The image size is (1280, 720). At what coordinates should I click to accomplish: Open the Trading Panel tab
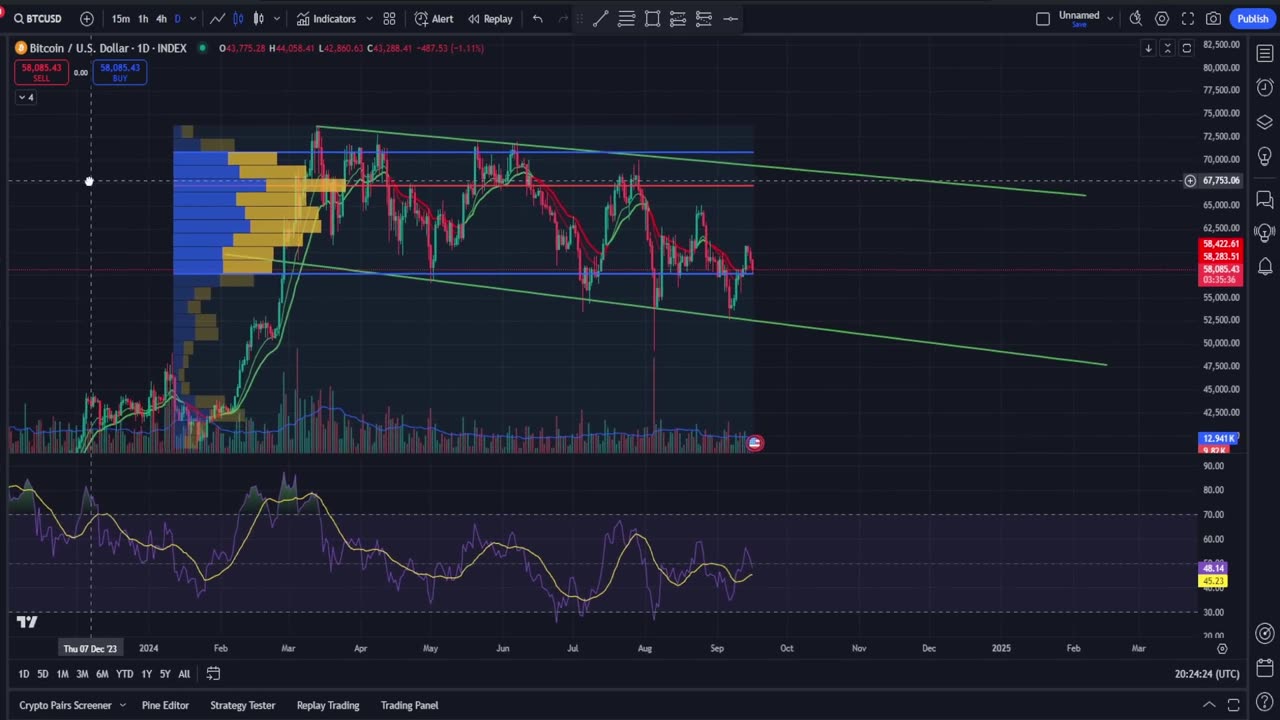(409, 705)
